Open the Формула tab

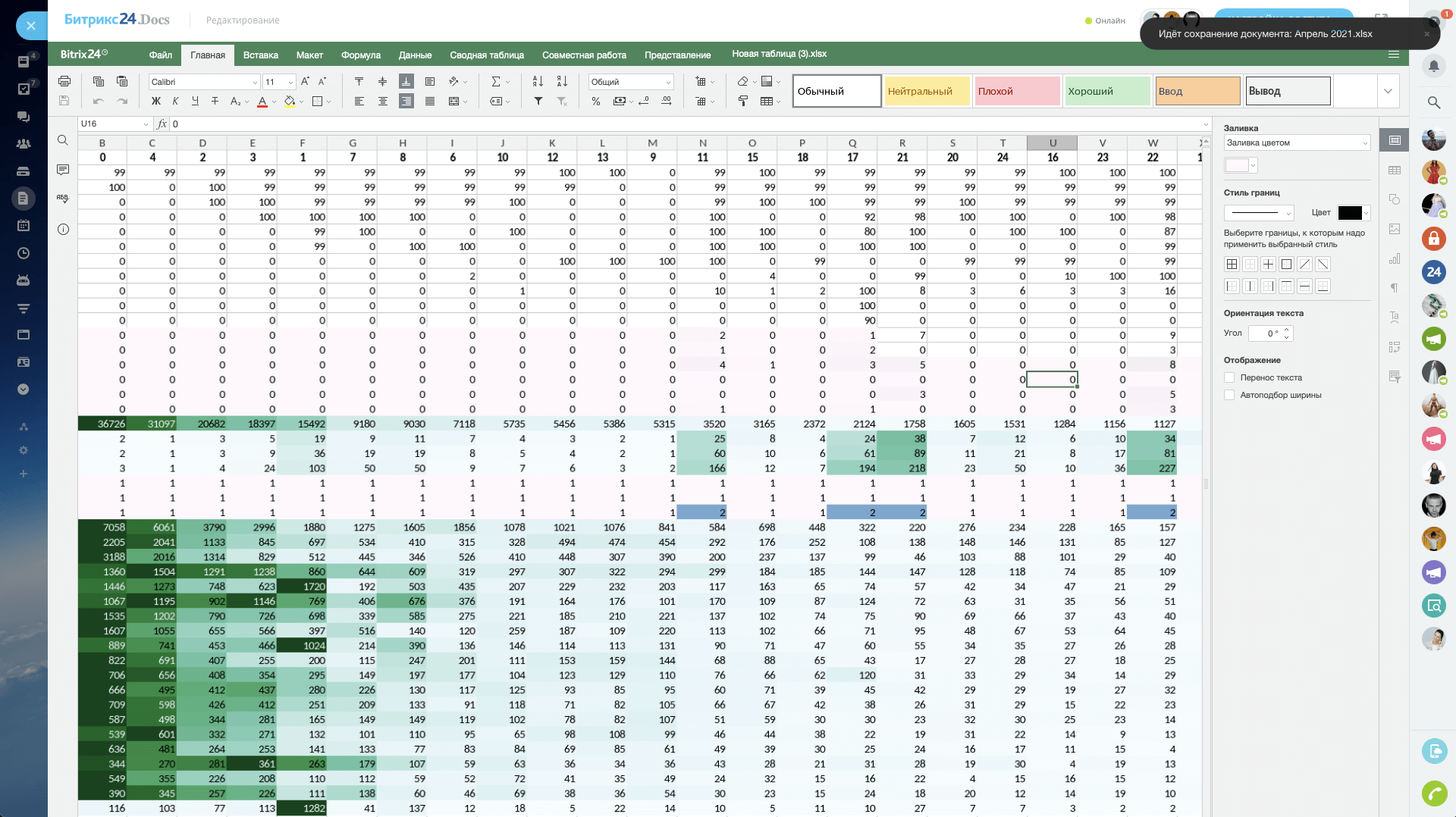point(360,55)
